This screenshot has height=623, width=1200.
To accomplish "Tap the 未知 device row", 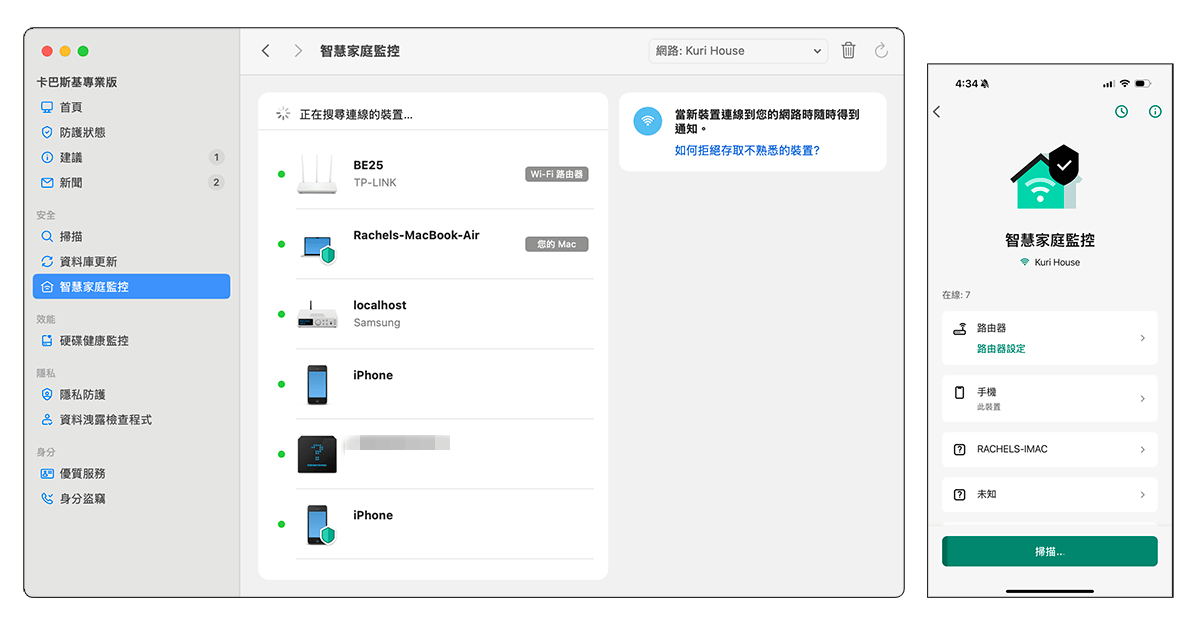I will pyautogui.click(x=1050, y=494).
